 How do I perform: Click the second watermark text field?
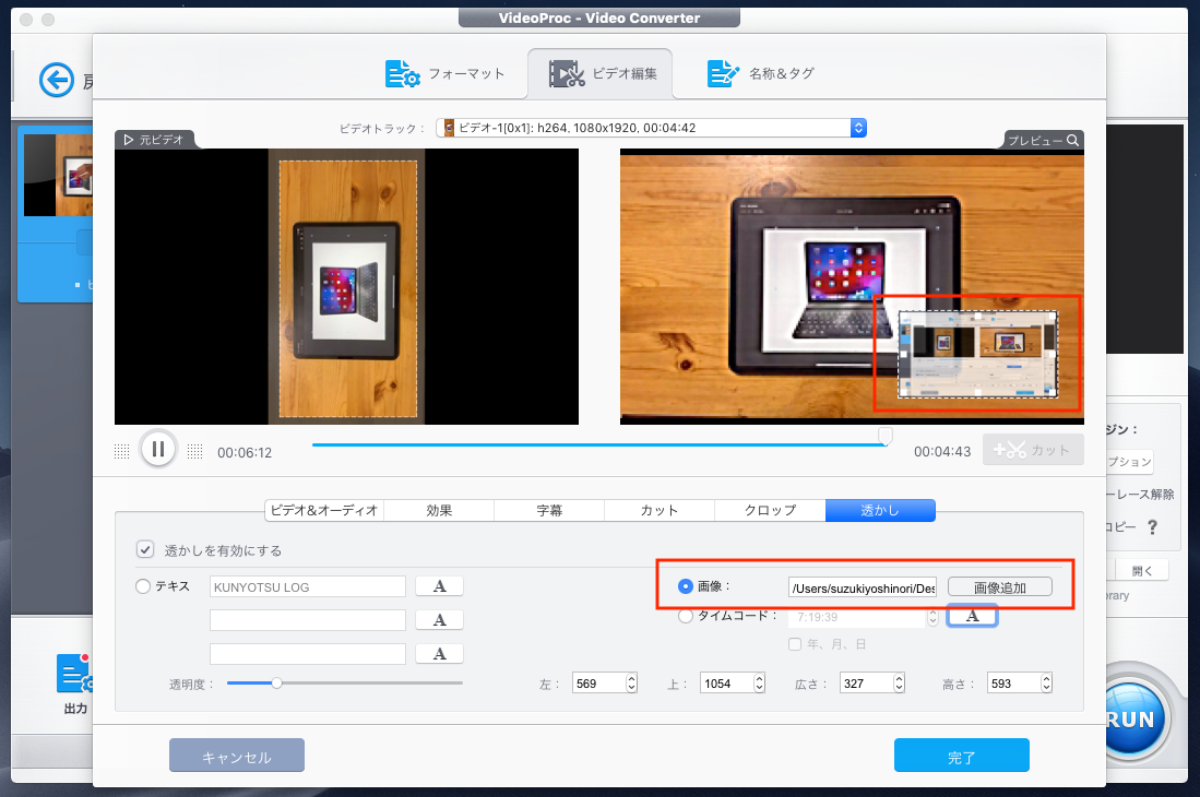coord(308,620)
